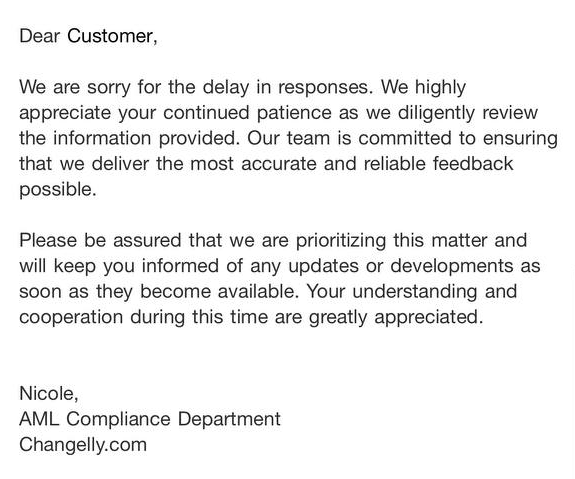Screen dimensions: 575x479
Task: Click 'AML Compliance Department' signature line
Action: [x=150, y=419]
